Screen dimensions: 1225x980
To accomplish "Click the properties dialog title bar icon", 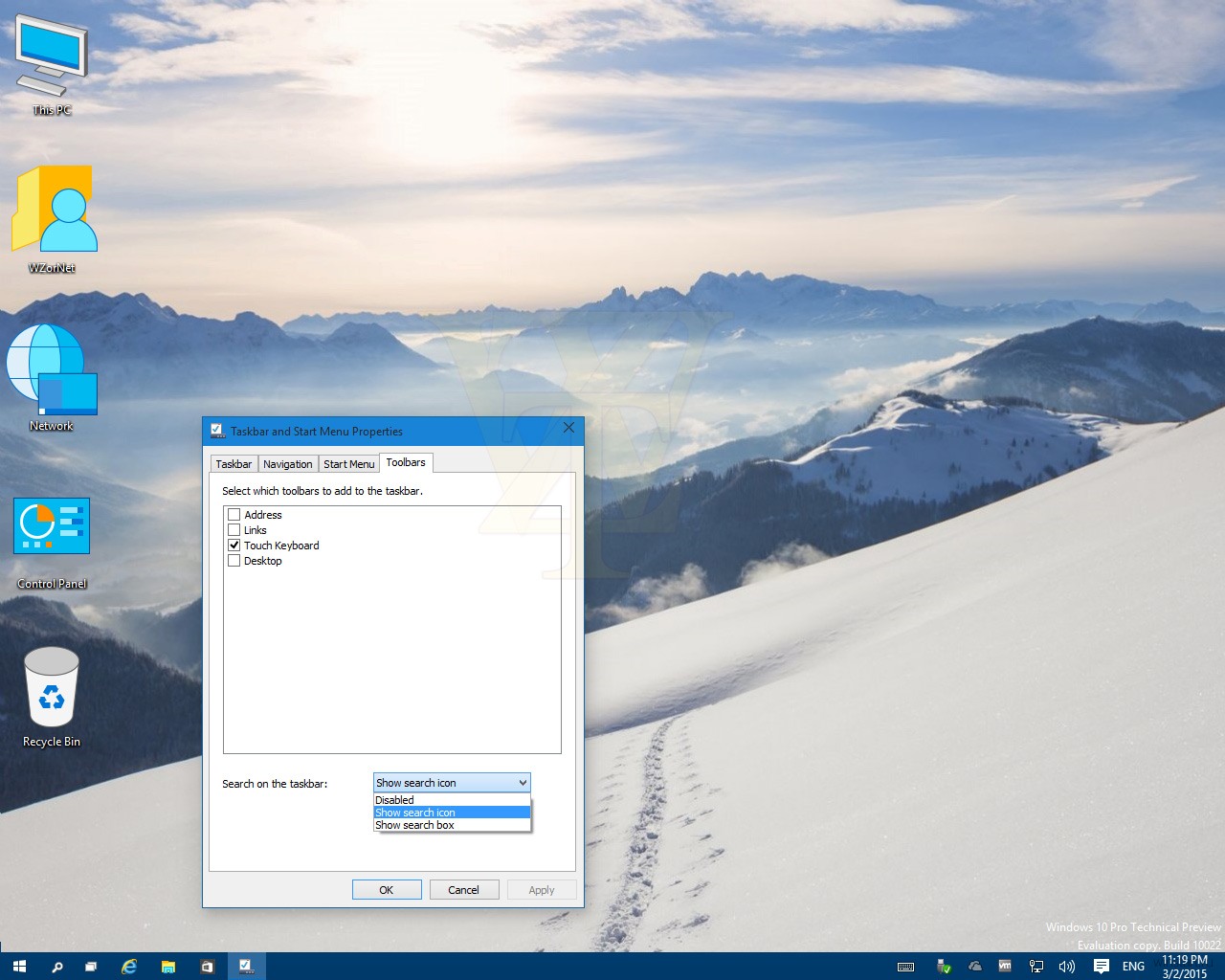I will tap(216, 431).
